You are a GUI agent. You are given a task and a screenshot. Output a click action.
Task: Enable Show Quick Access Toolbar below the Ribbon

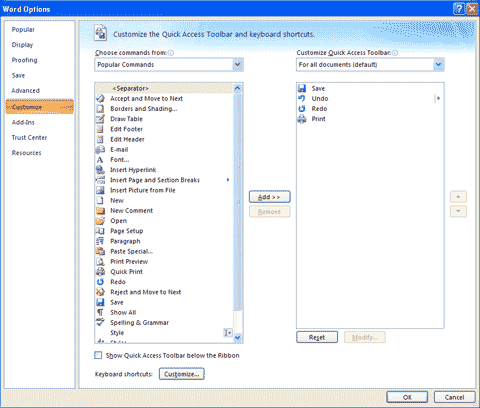click(x=98, y=355)
